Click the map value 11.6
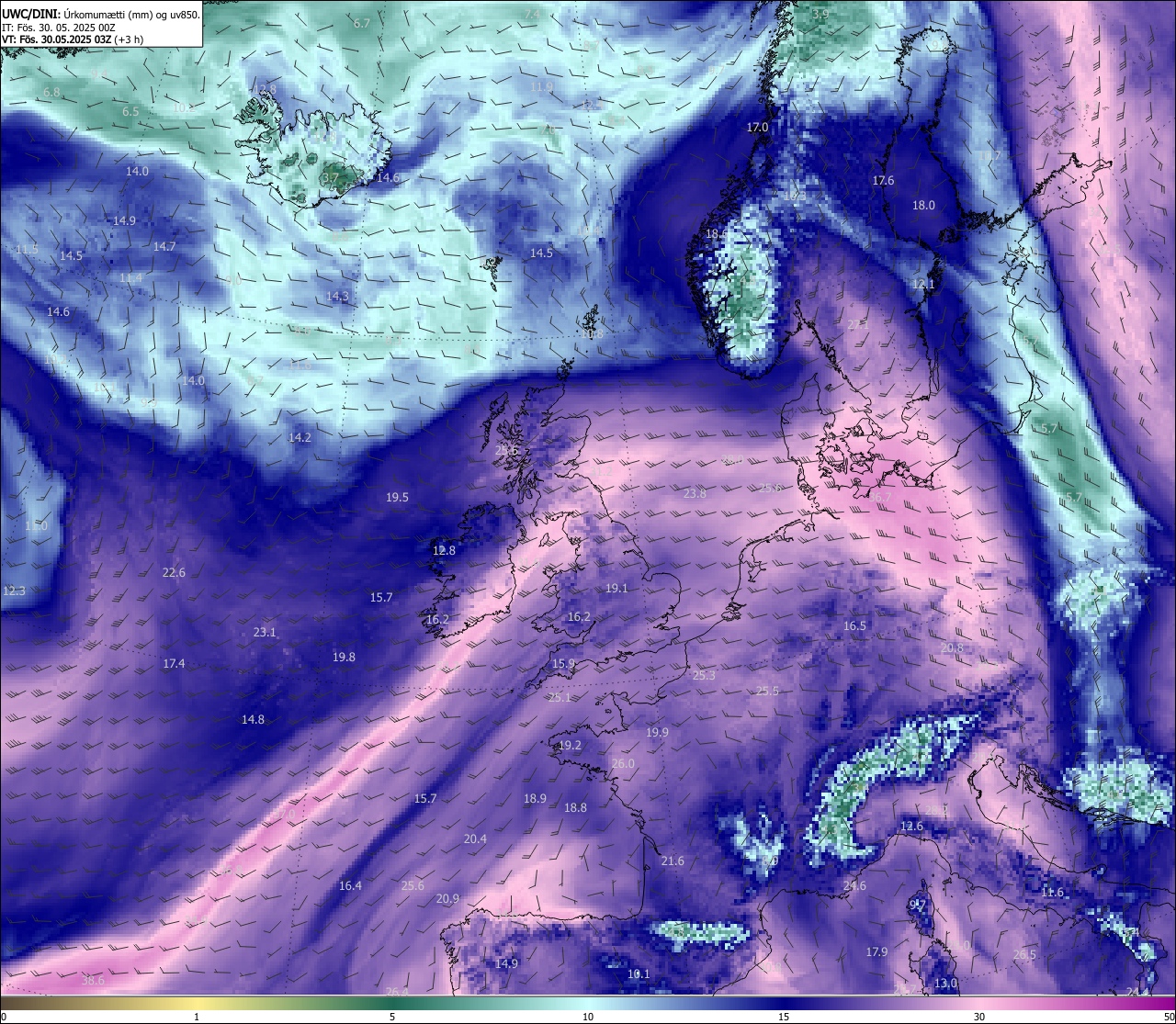Image resolution: width=1176 pixels, height=1024 pixels. click(x=1052, y=892)
